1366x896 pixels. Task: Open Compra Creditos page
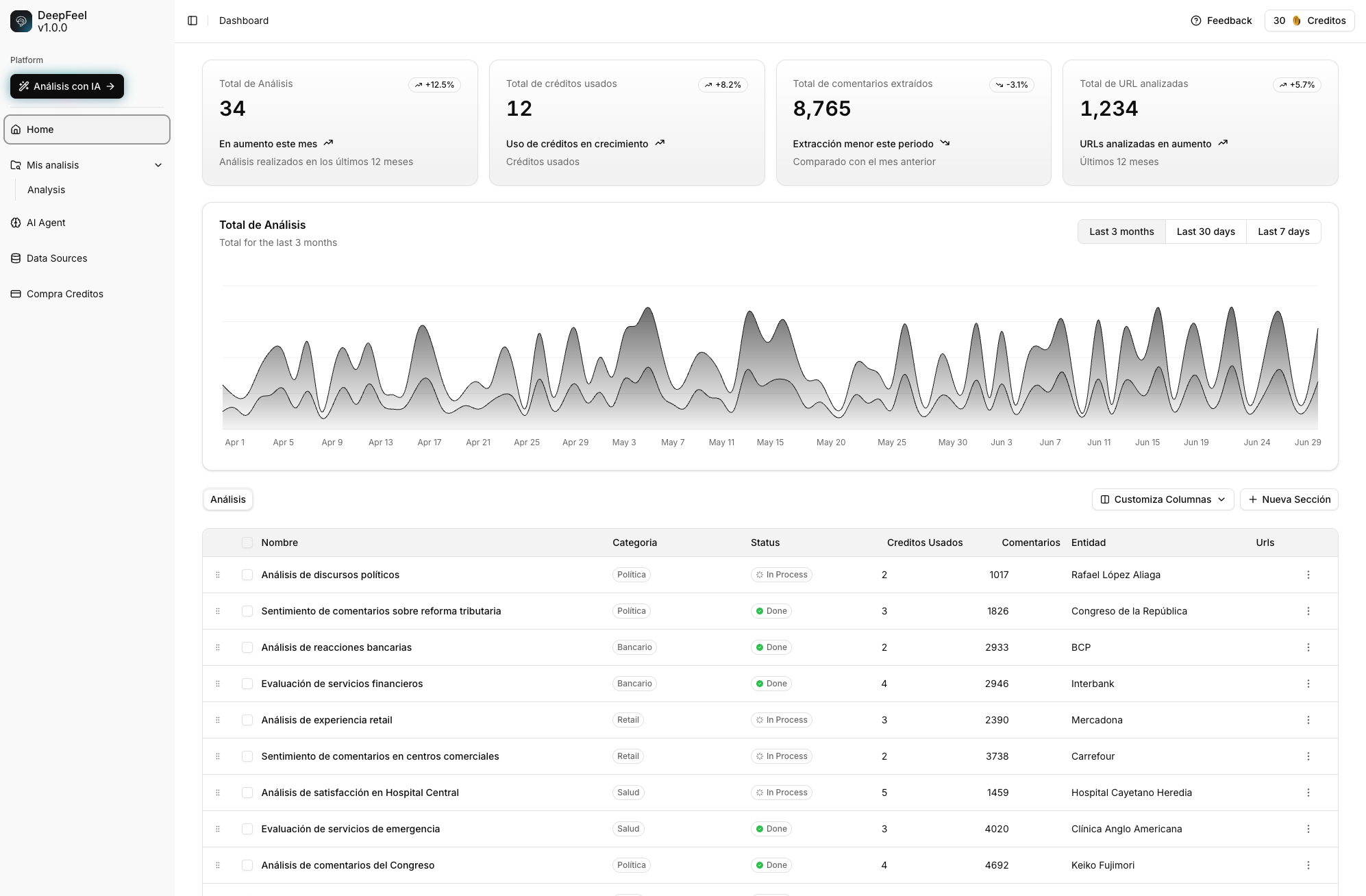tap(64, 294)
